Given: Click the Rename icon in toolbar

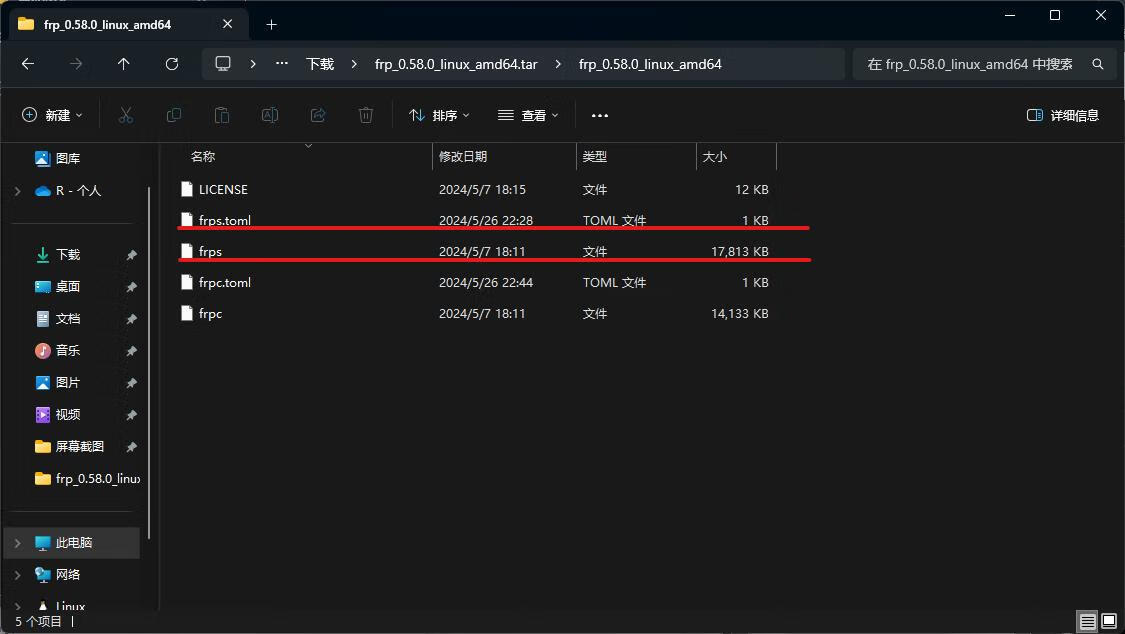Looking at the screenshot, I should (270, 115).
